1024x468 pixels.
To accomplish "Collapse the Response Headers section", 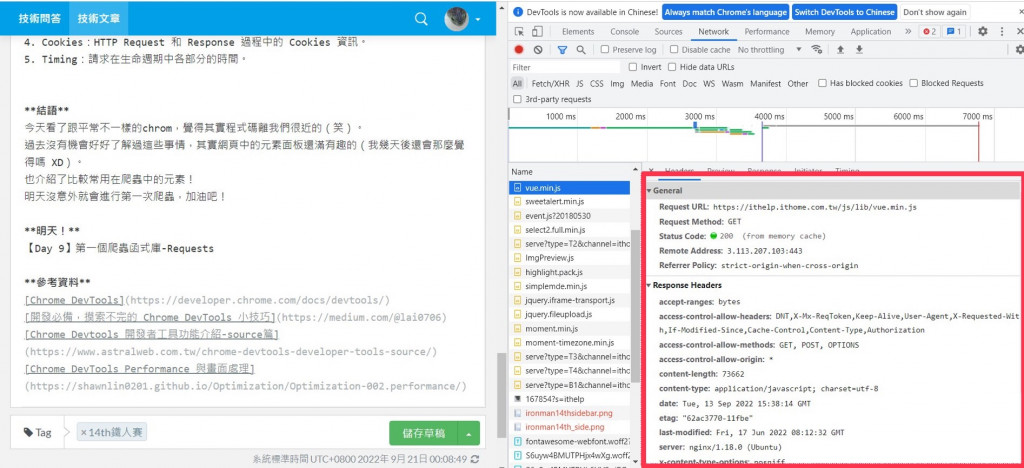I will (649, 285).
